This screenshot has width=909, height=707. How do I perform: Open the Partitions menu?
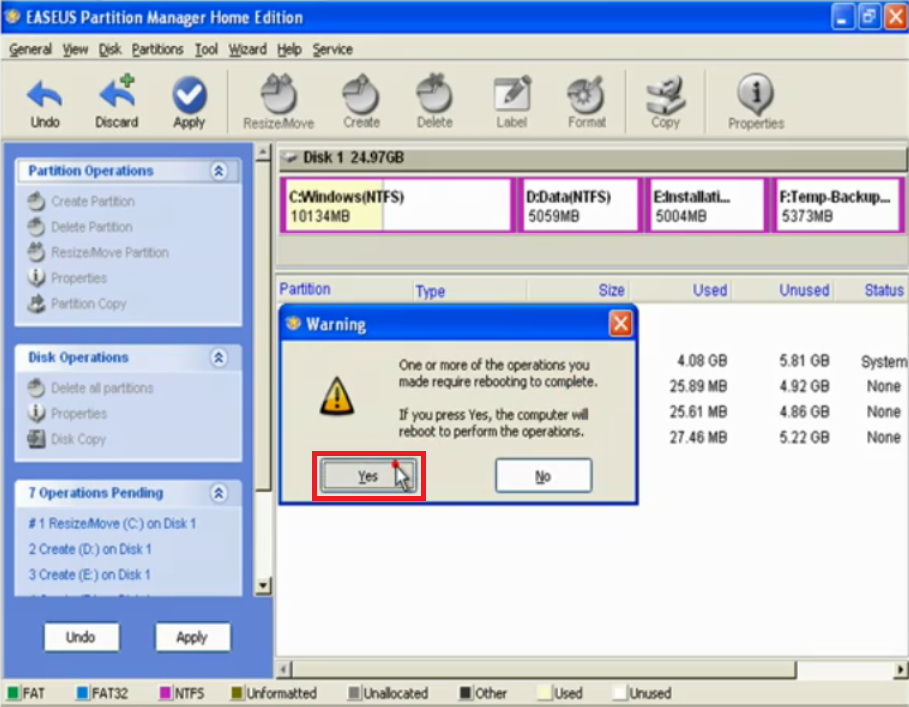(157, 50)
